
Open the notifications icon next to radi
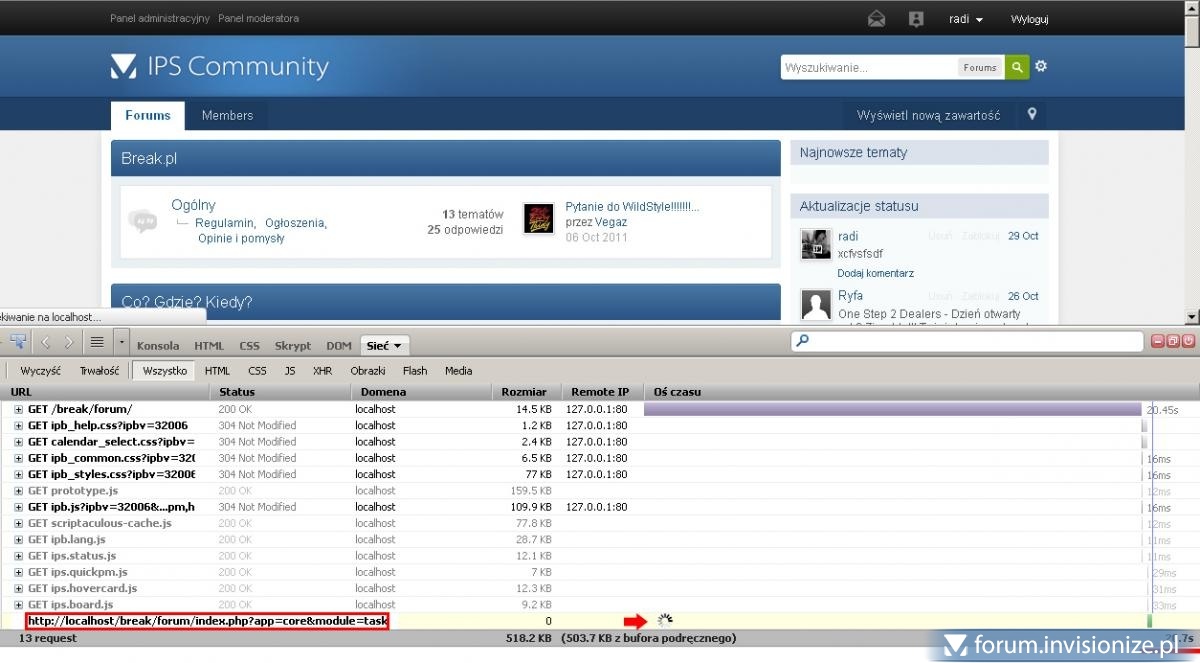pyautogui.click(x=916, y=19)
